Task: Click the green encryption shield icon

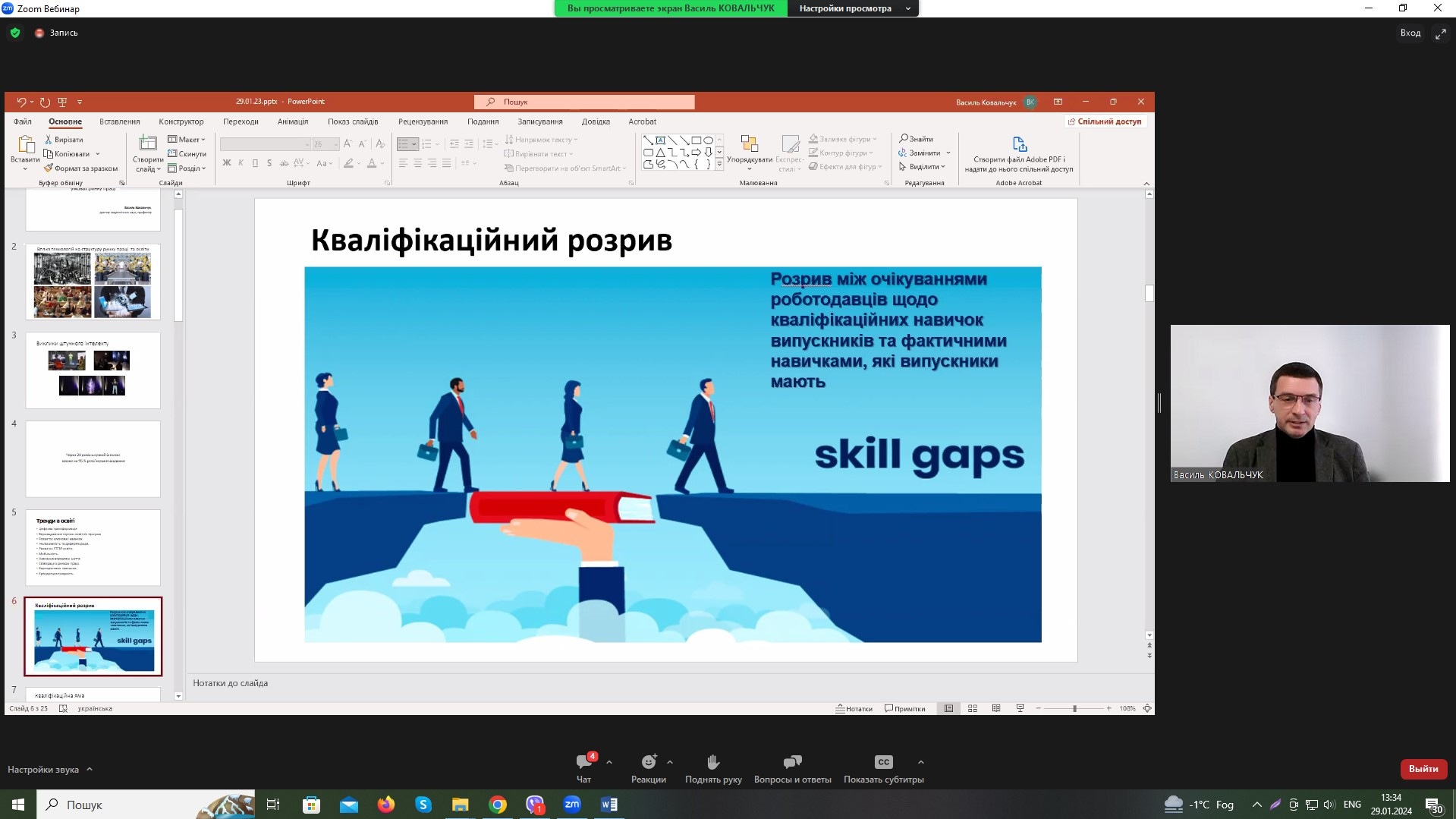Action: pos(15,33)
